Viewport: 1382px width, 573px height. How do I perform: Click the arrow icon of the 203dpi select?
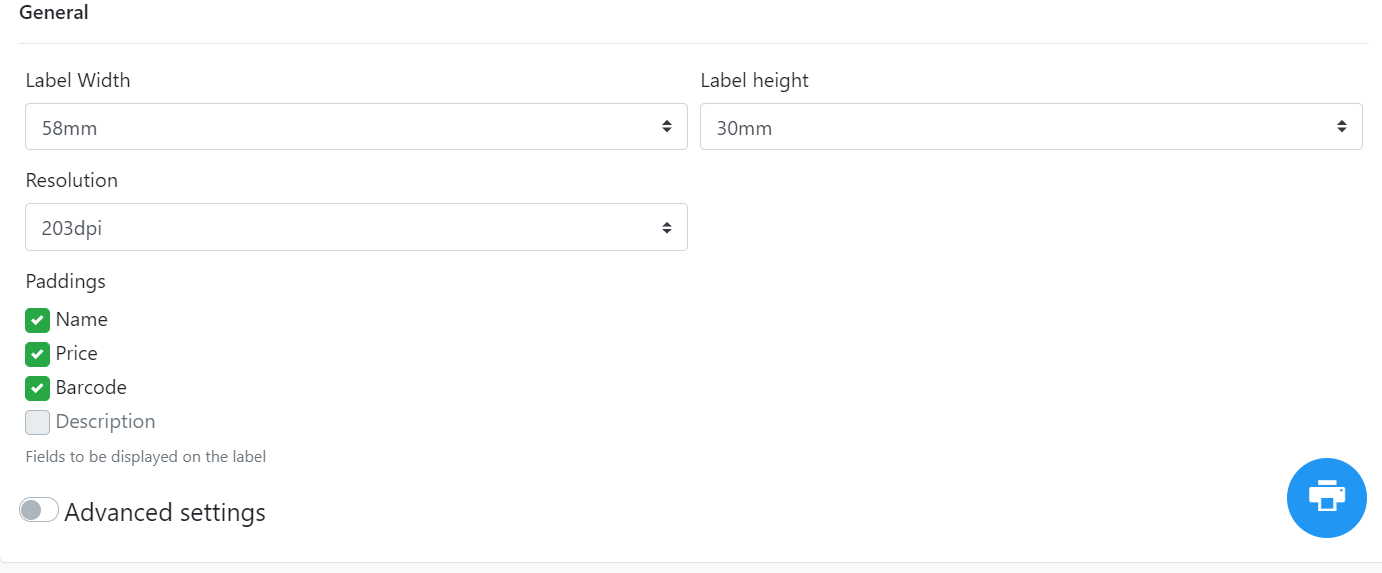point(667,228)
